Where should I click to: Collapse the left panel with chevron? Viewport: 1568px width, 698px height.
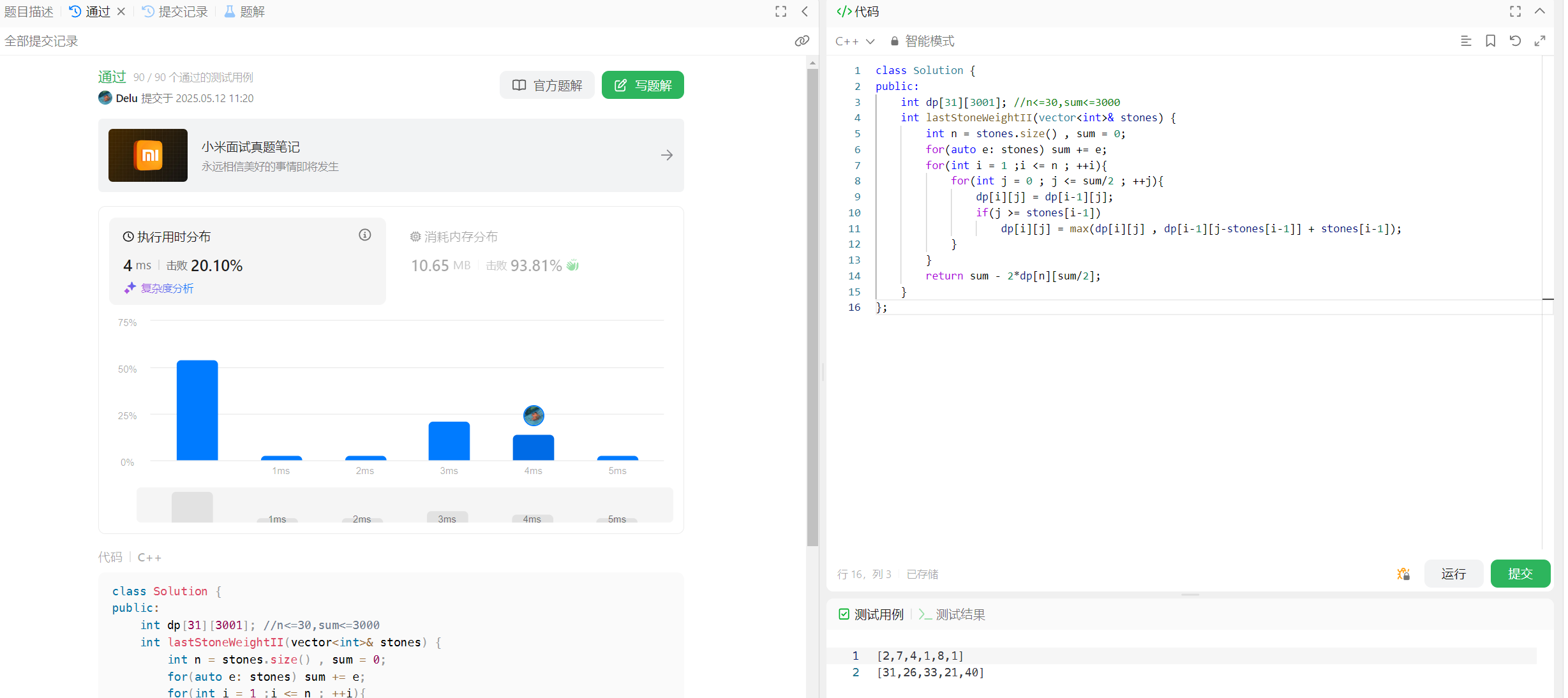pos(805,11)
